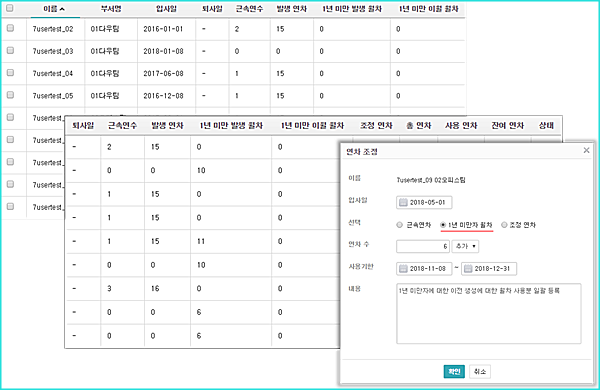Select the 7usertest_05 name cell
The height and width of the screenshot is (390, 600).
click(53, 96)
